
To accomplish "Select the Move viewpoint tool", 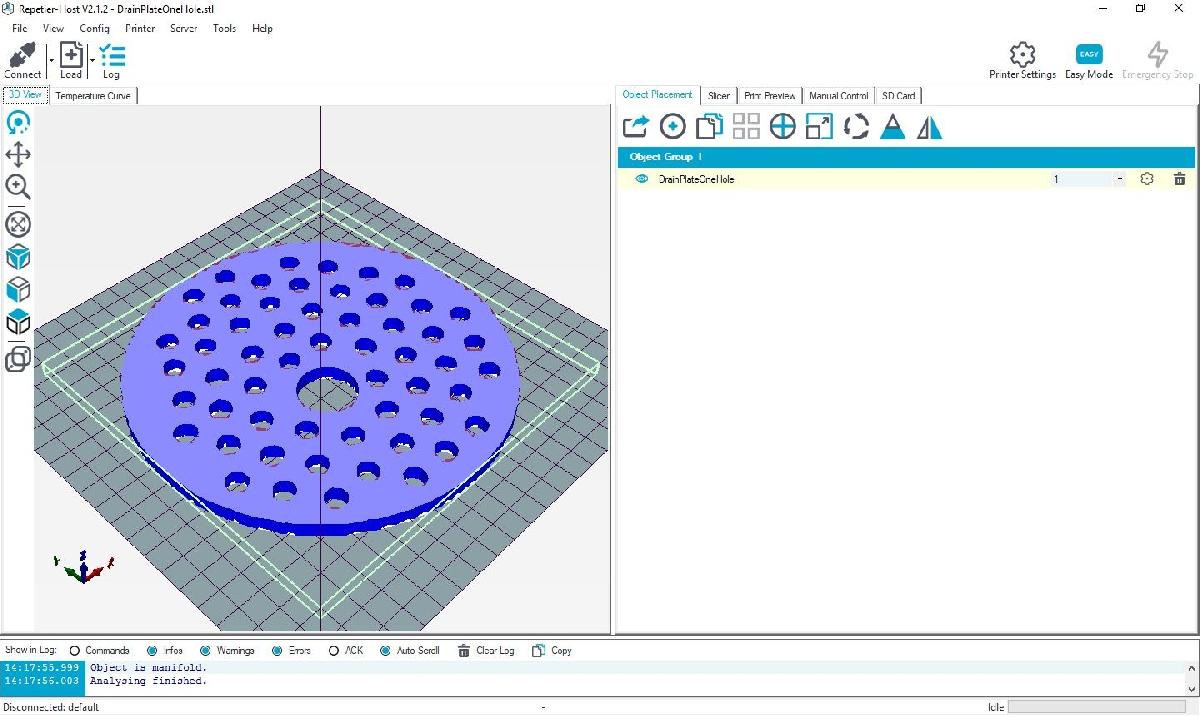I will click(18, 155).
